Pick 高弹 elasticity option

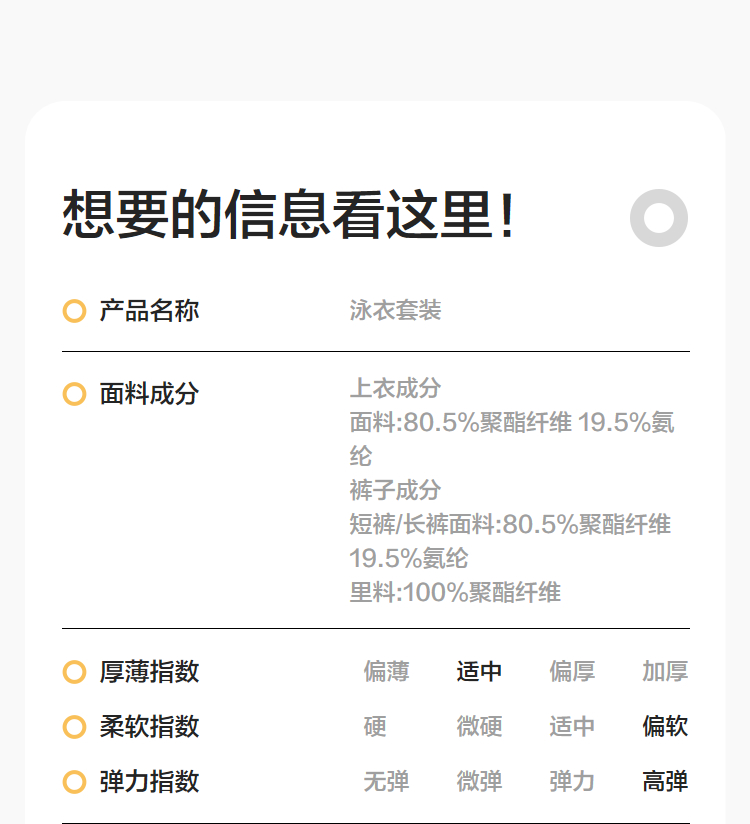[665, 782]
